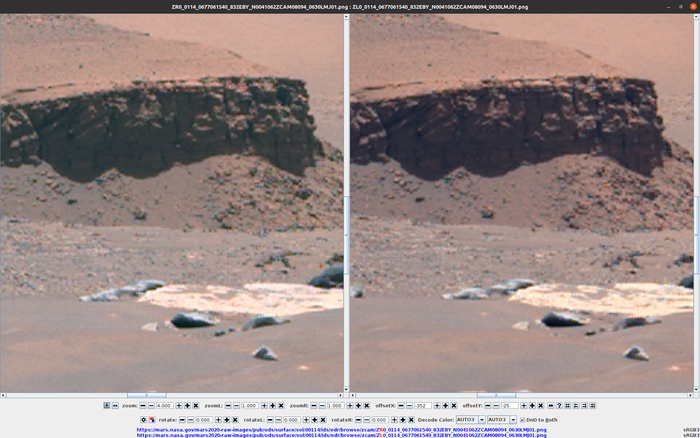The image size is (700, 438).
Task: Open the ZL0 image URL link
Action: coord(342,435)
